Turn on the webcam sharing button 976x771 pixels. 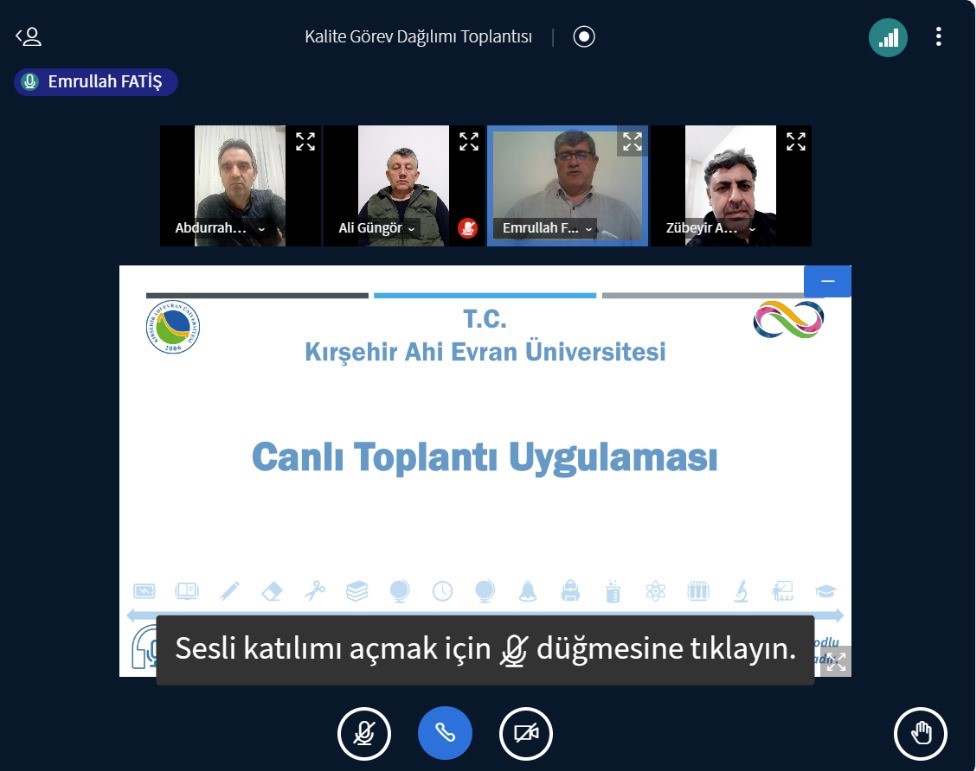point(526,734)
